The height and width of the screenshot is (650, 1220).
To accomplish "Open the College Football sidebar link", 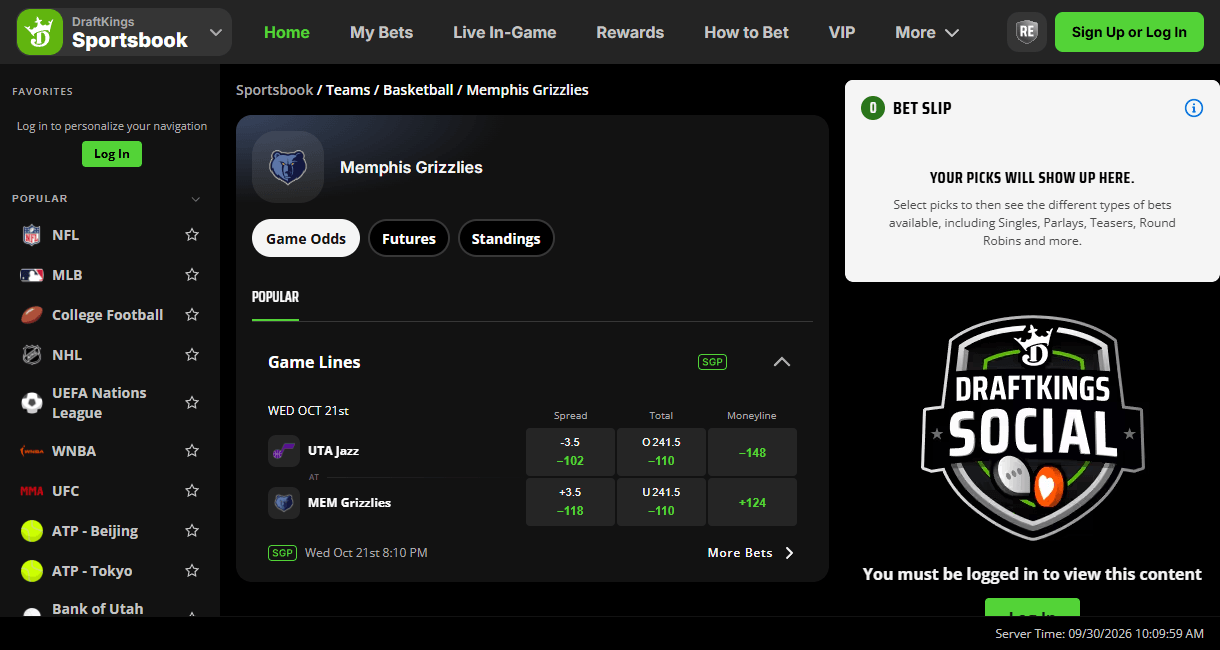I will click(107, 315).
